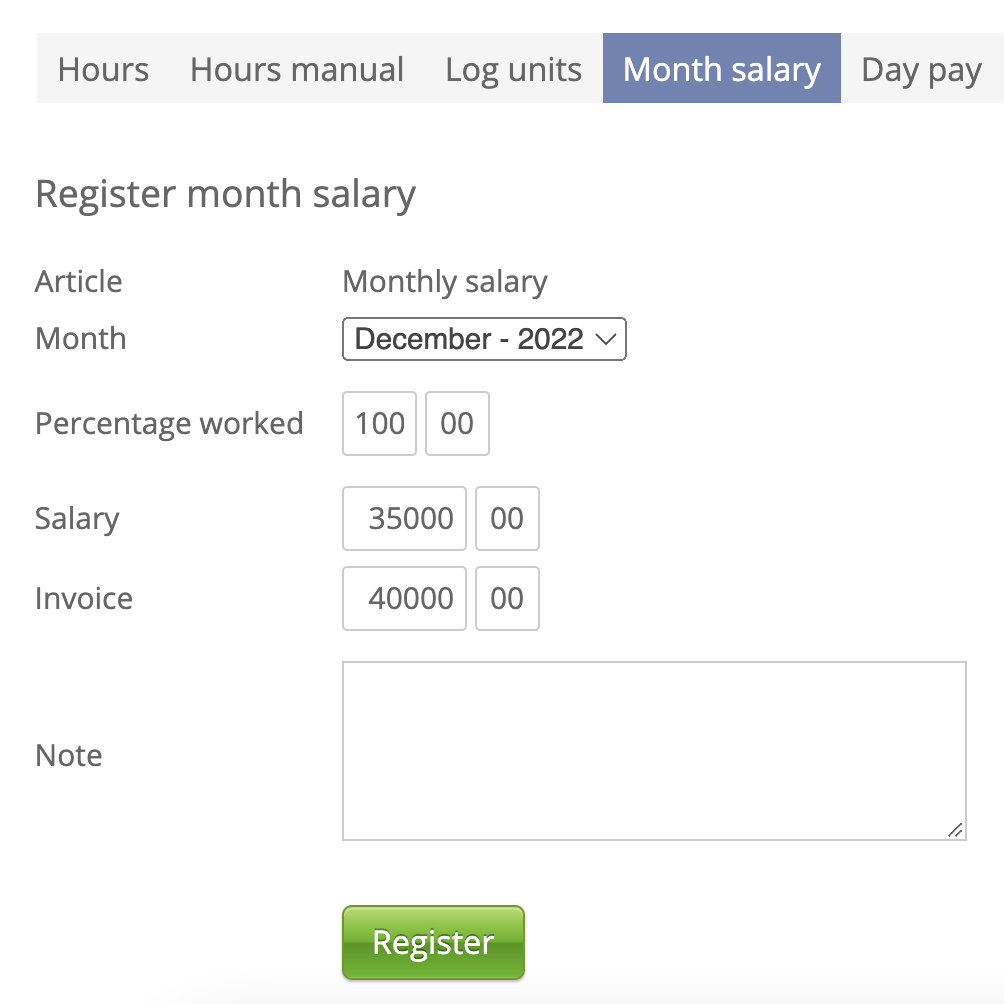
Task: Click the Salary amount field showing 35000
Action: (404, 518)
